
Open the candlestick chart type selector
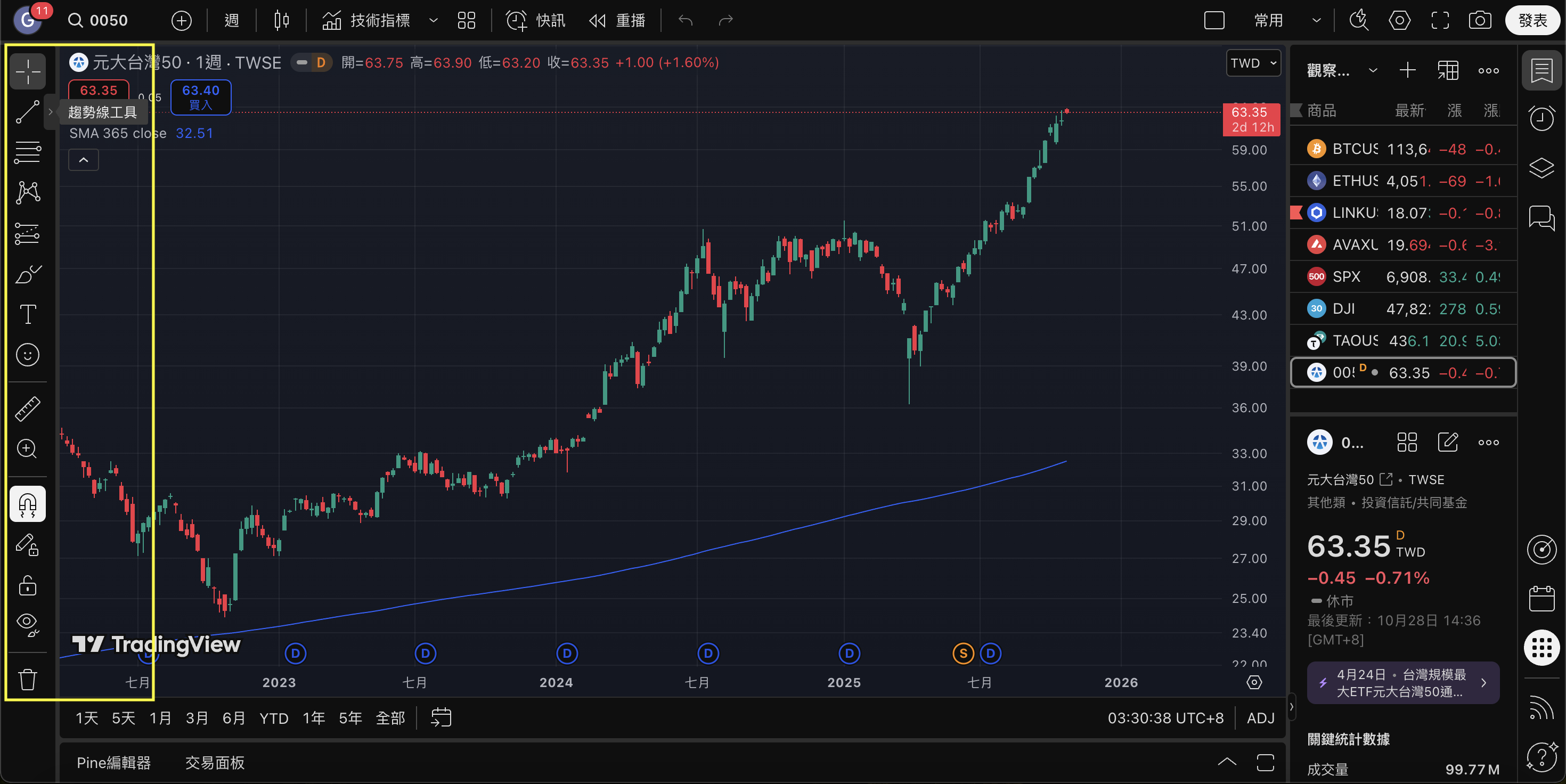(281, 21)
